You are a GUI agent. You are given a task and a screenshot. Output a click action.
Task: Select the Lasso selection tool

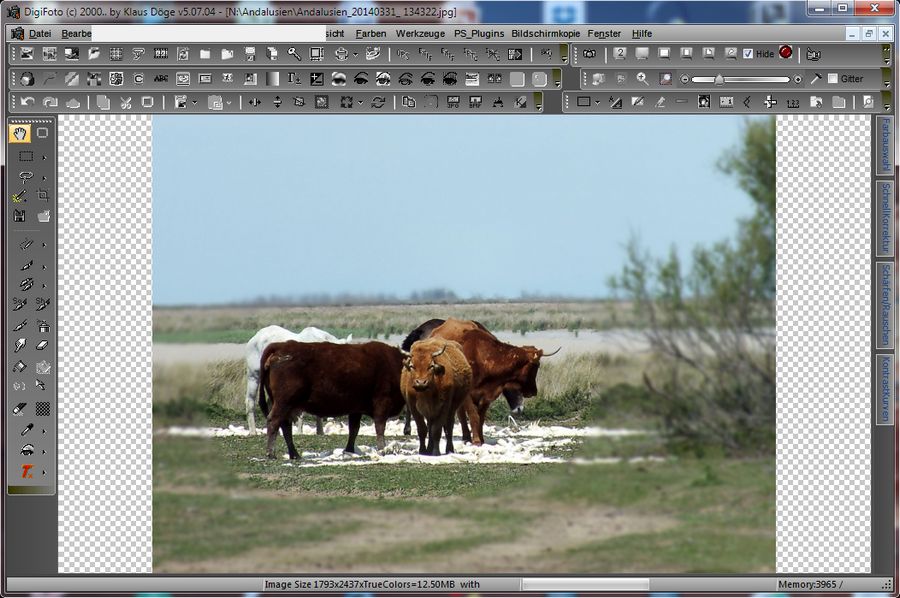26,177
